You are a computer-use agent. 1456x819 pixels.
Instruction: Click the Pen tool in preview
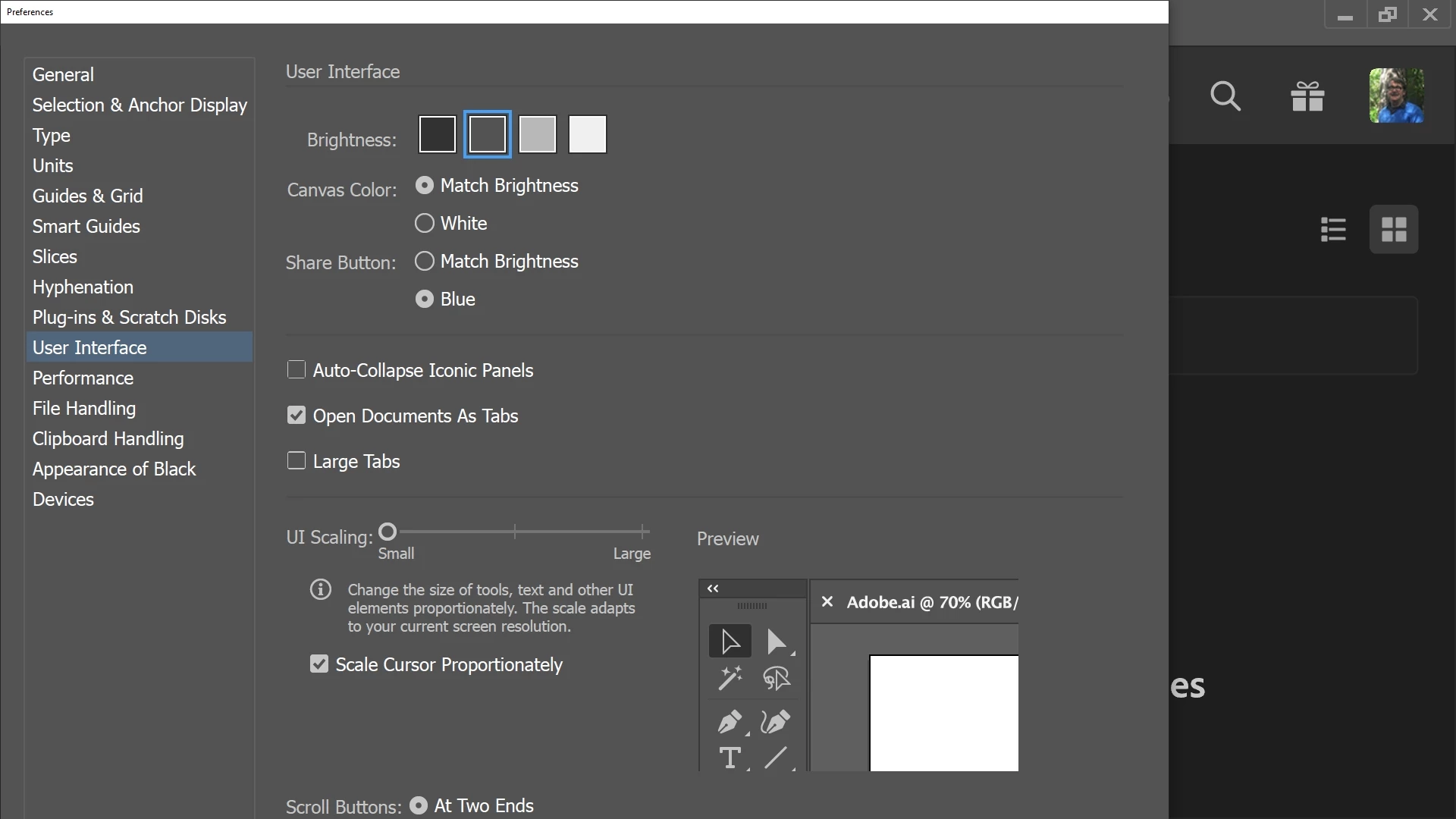(730, 721)
